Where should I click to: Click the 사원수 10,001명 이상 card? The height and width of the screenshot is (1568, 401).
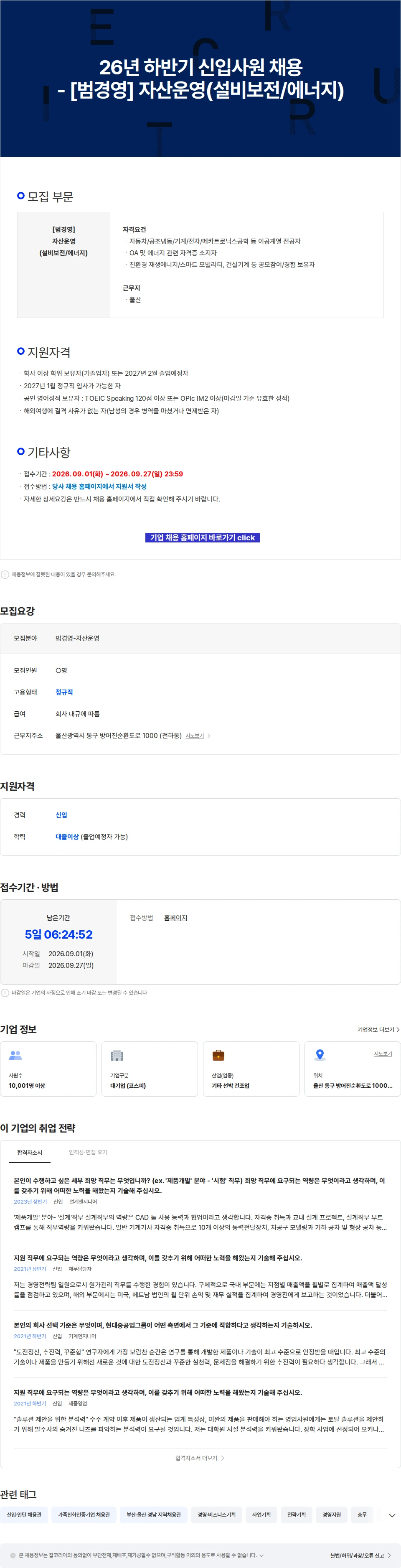click(48, 1069)
